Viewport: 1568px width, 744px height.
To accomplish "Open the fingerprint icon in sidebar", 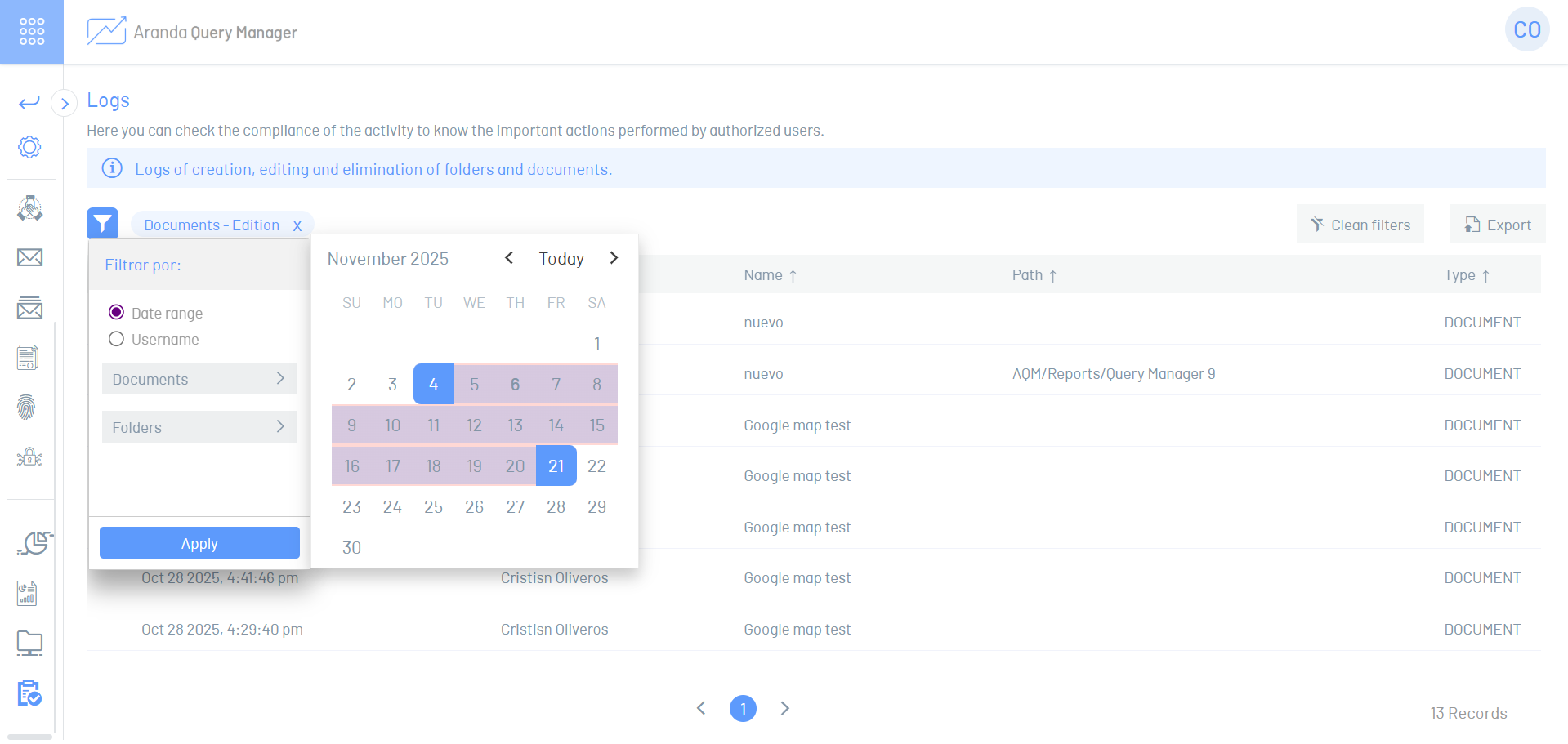I will click(27, 407).
